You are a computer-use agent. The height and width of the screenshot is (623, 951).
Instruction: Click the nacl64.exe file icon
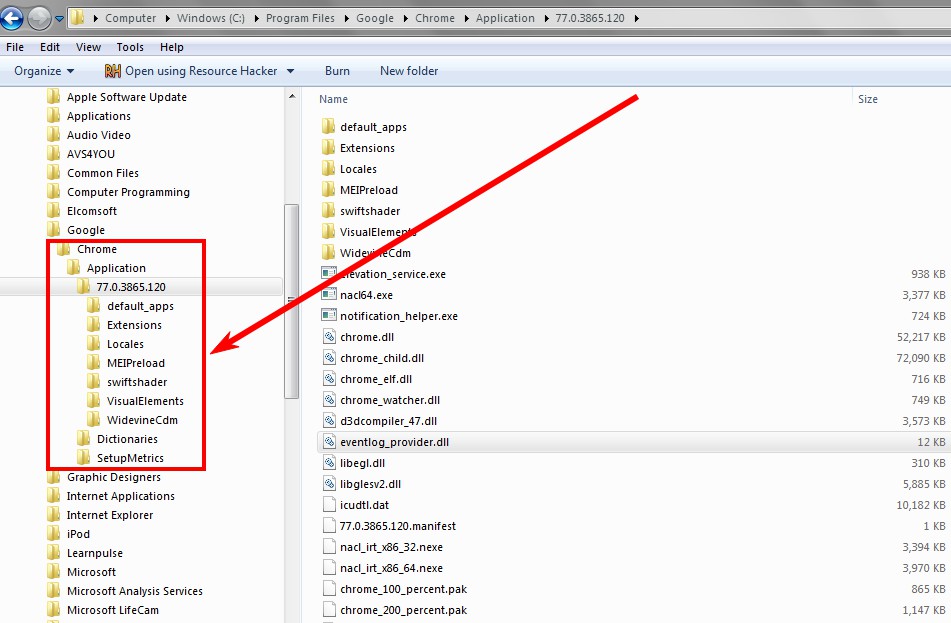329,295
